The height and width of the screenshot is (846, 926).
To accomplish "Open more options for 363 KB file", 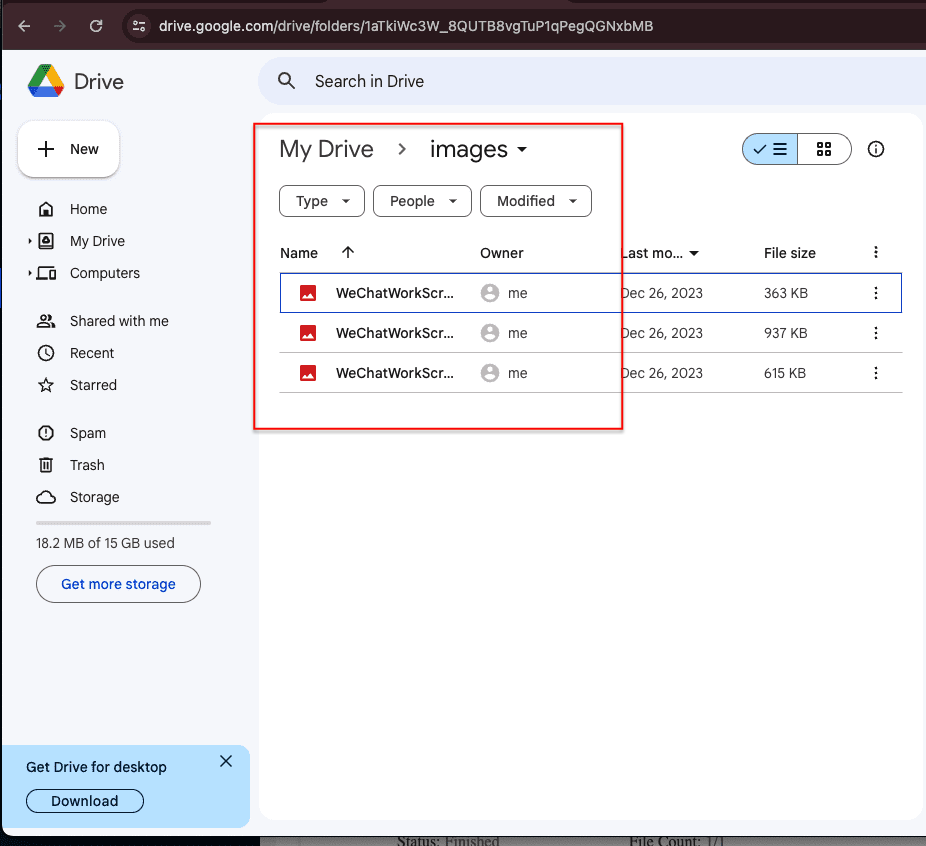I will 876,293.
